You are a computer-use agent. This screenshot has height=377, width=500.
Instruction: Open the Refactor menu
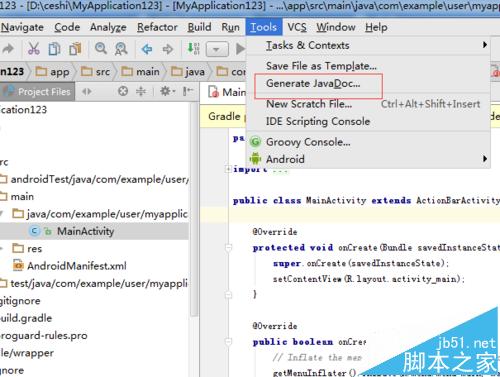pyautogui.click(x=157, y=27)
